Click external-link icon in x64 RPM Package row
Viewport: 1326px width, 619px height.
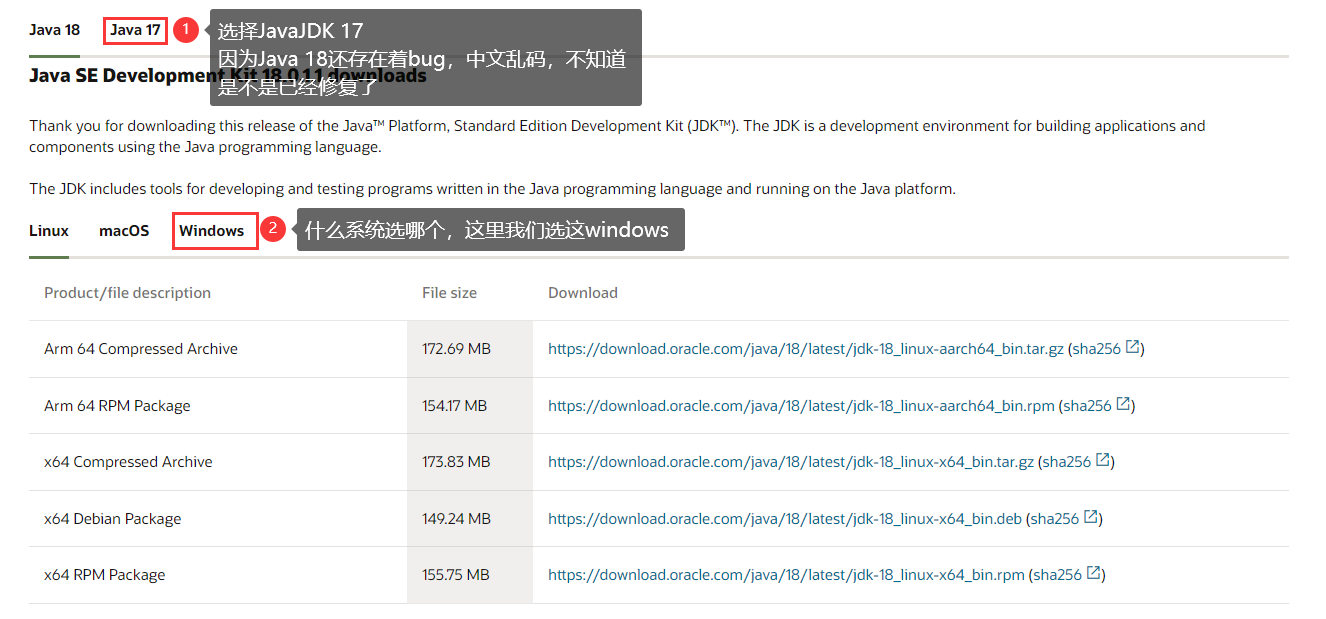(1094, 573)
